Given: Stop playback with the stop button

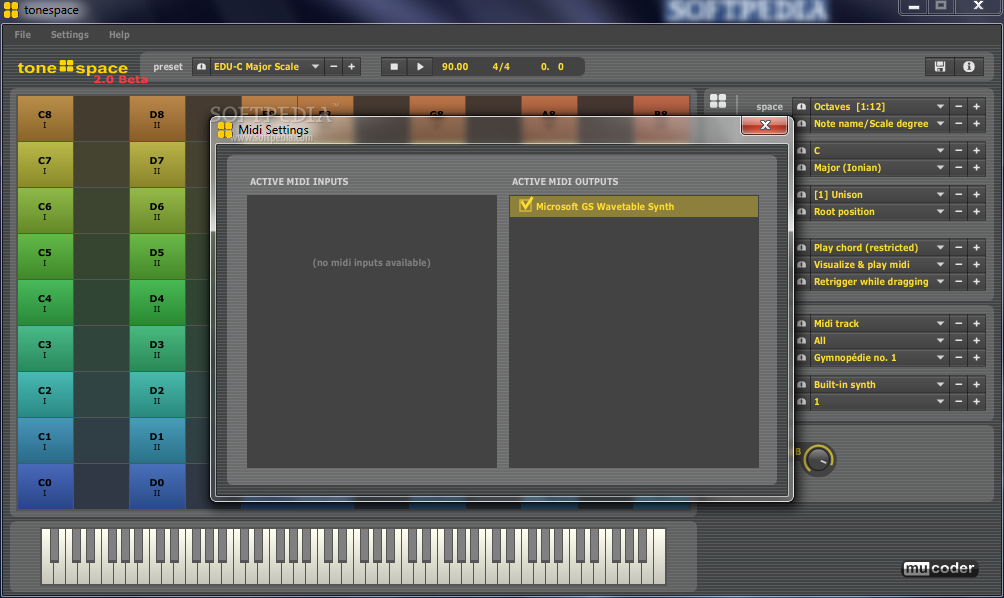Looking at the screenshot, I should [x=394, y=67].
